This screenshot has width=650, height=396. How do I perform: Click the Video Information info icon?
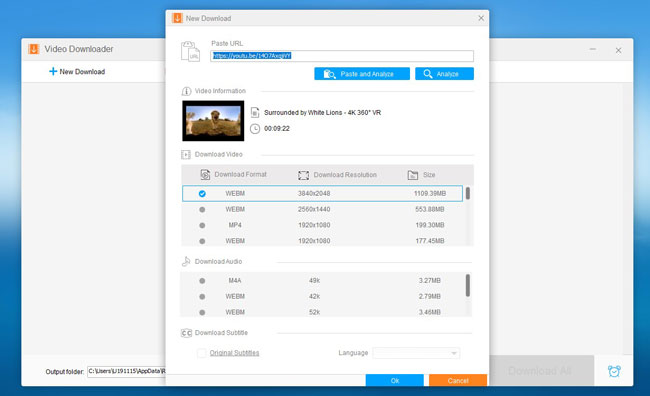186,91
